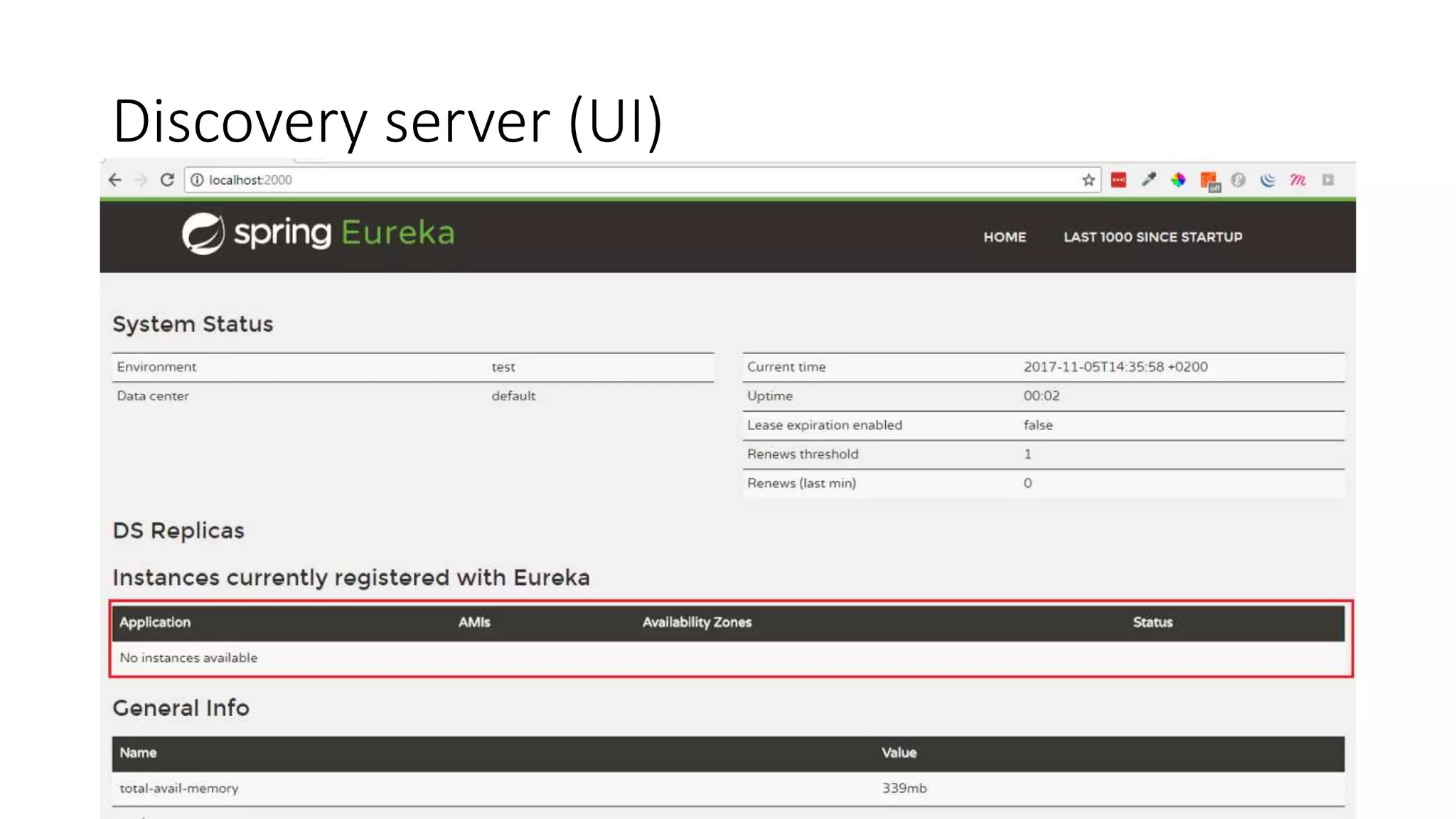The image size is (1456, 819).
Task: Focus the address bar showing localhost:2000
Action: click(x=642, y=180)
